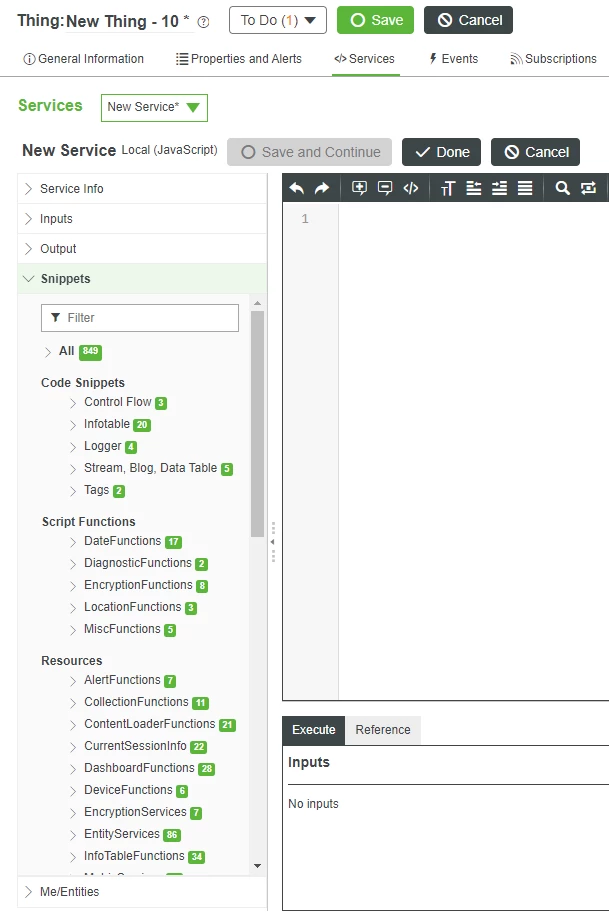Switch to the Services tab
Image resolution: width=609 pixels, height=917 pixels.
coord(364,59)
